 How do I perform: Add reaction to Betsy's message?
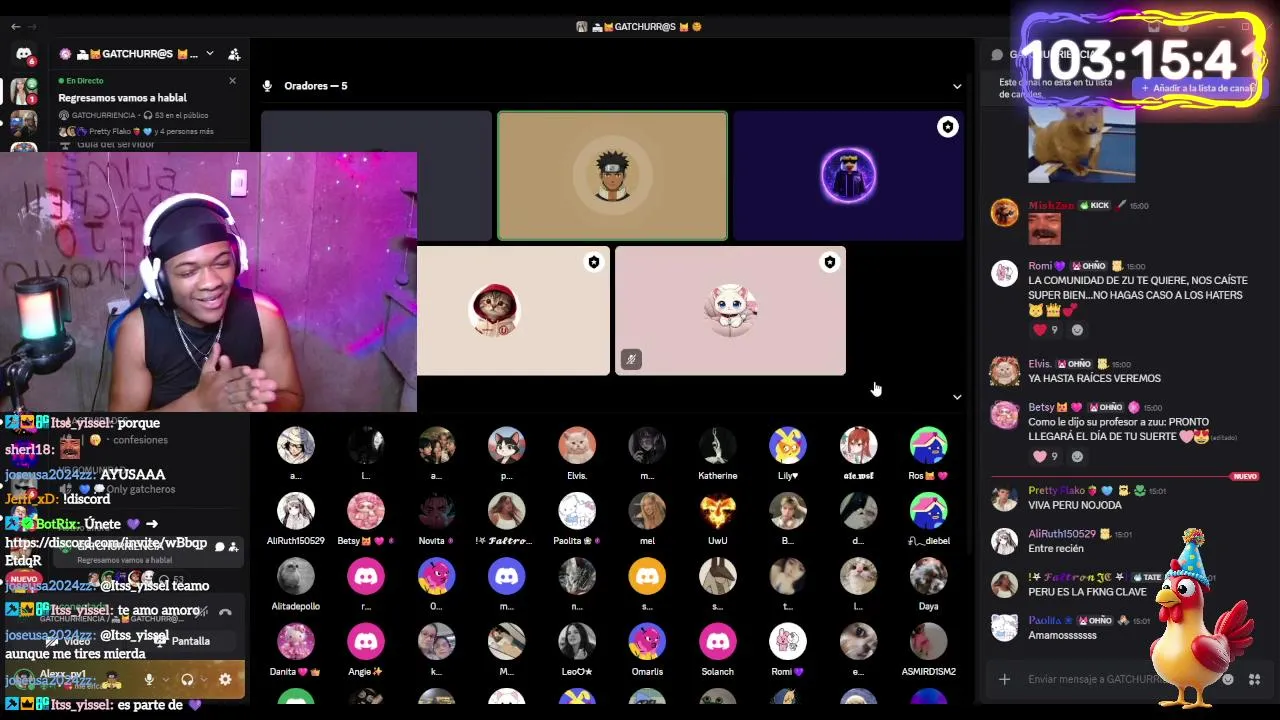[x=1077, y=457]
